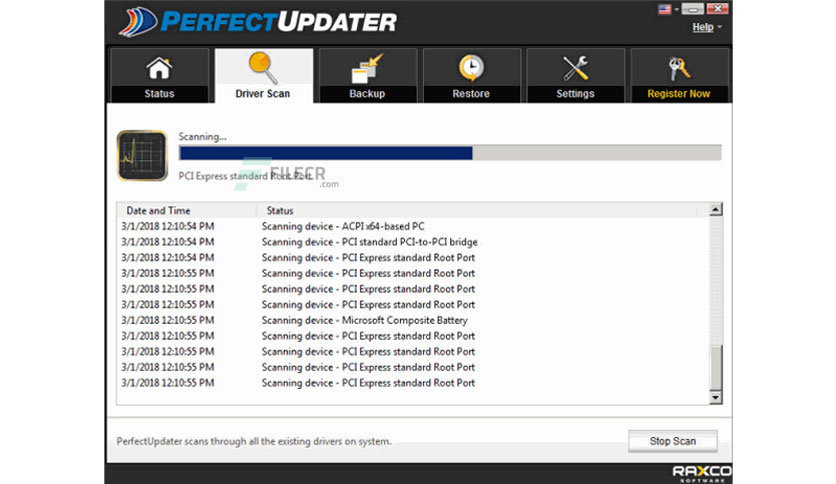
Task: Stop the scan with the Stop Scan button
Action: (x=673, y=441)
